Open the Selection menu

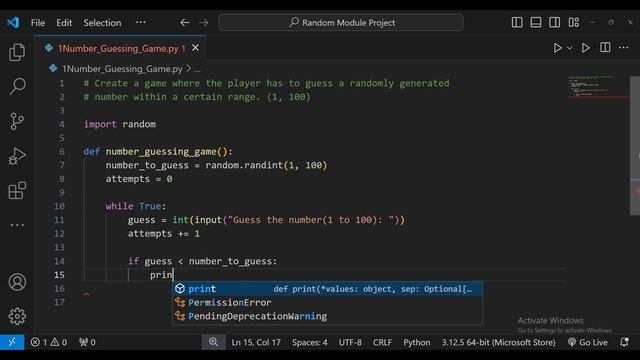[102, 23]
